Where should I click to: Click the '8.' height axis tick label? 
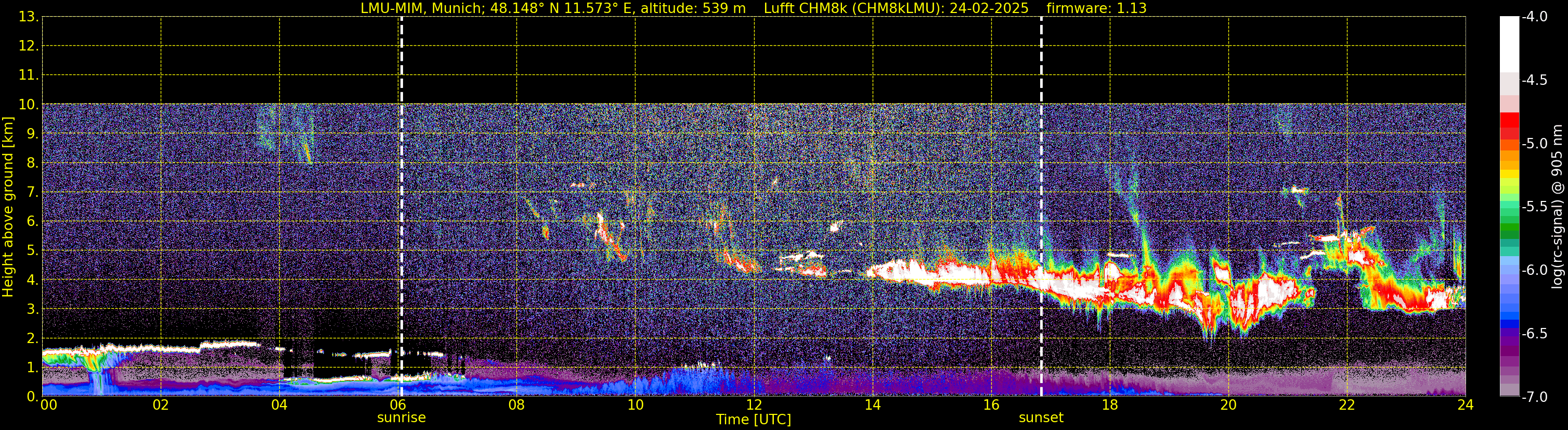pyautogui.click(x=33, y=162)
